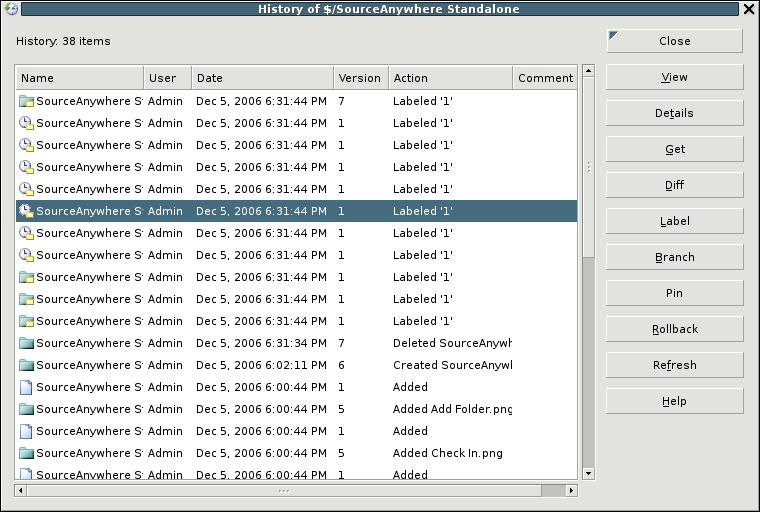Sort the history by the Date column

[x=263, y=78]
